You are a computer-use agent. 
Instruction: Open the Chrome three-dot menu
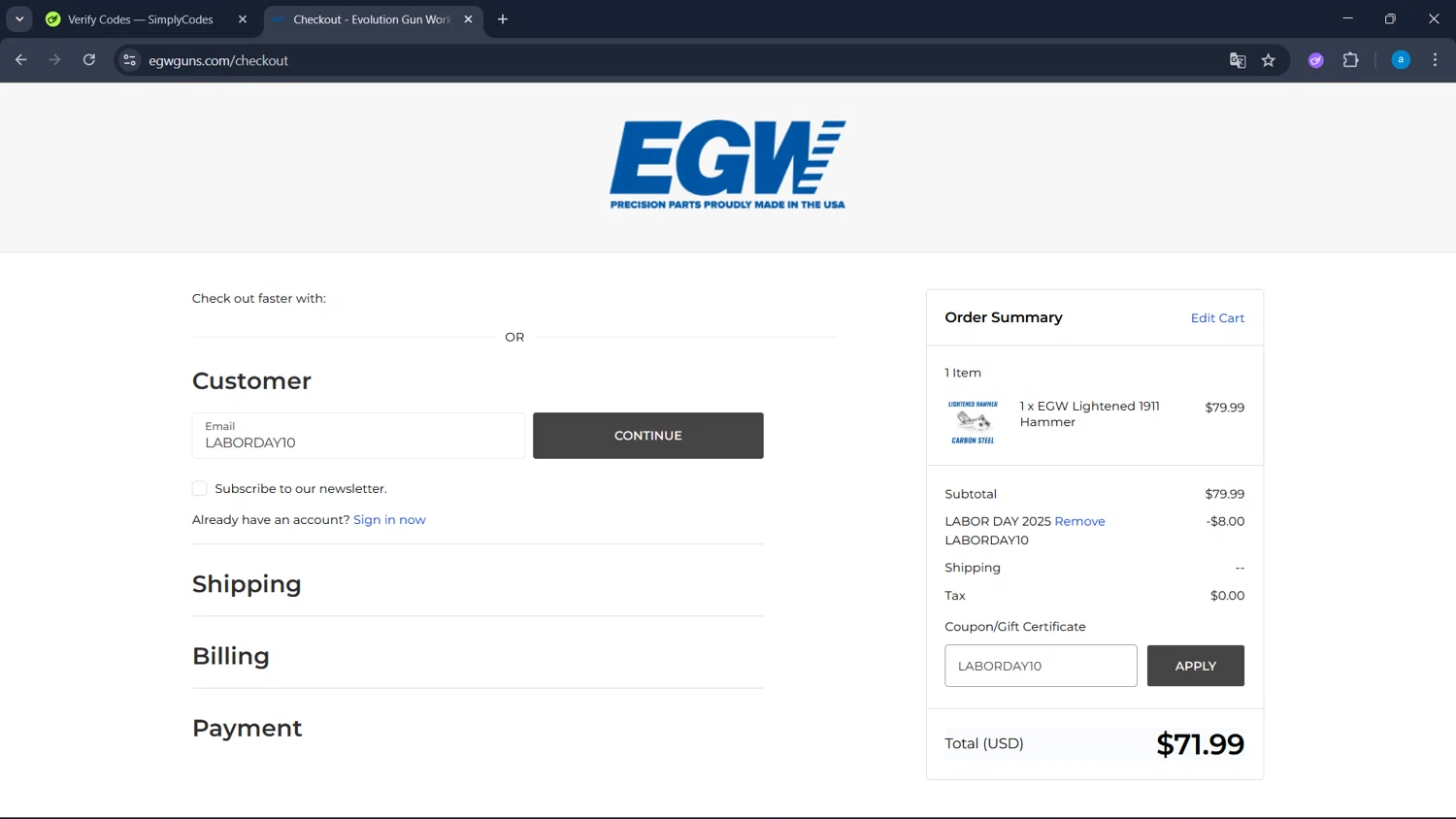pos(1435,60)
